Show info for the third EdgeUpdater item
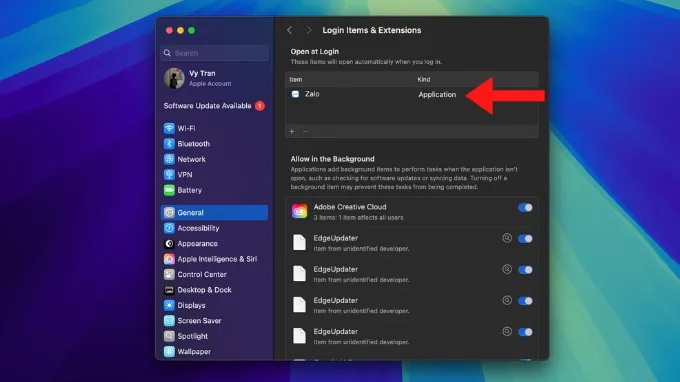Image resolution: width=680 pixels, height=382 pixels. point(507,300)
